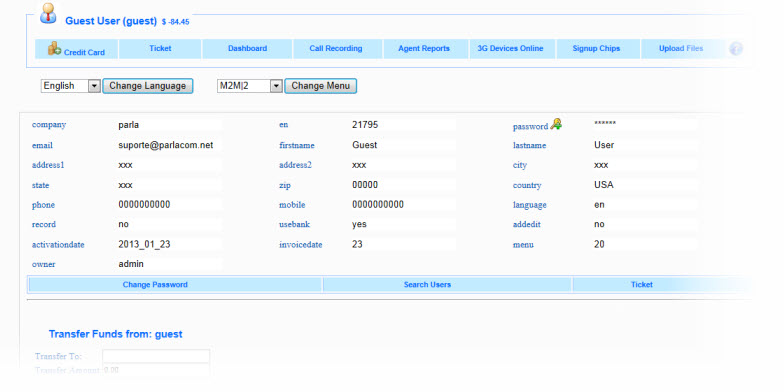784x392 pixels.
Task: Click usebank value yes
Action: (359, 224)
